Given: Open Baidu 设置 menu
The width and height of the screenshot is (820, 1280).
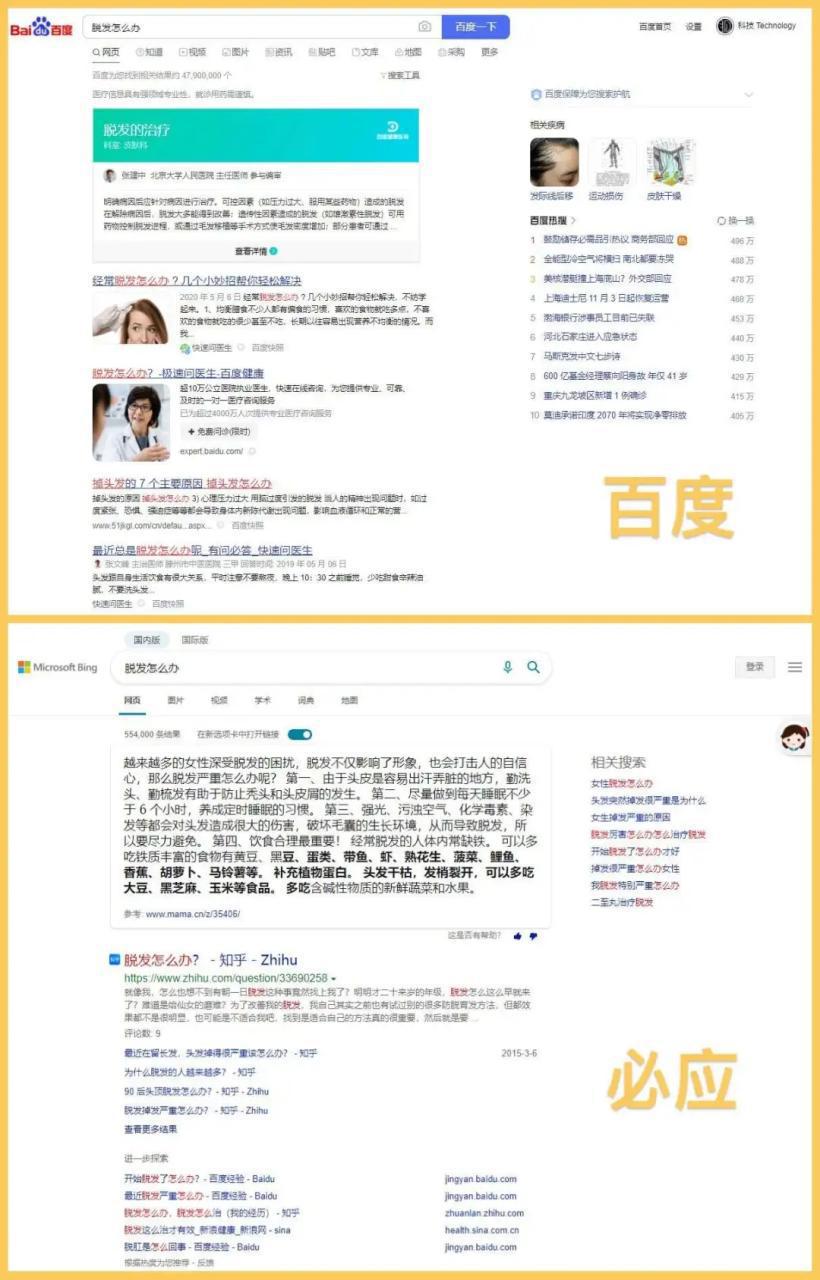Looking at the screenshot, I should click(x=693, y=27).
